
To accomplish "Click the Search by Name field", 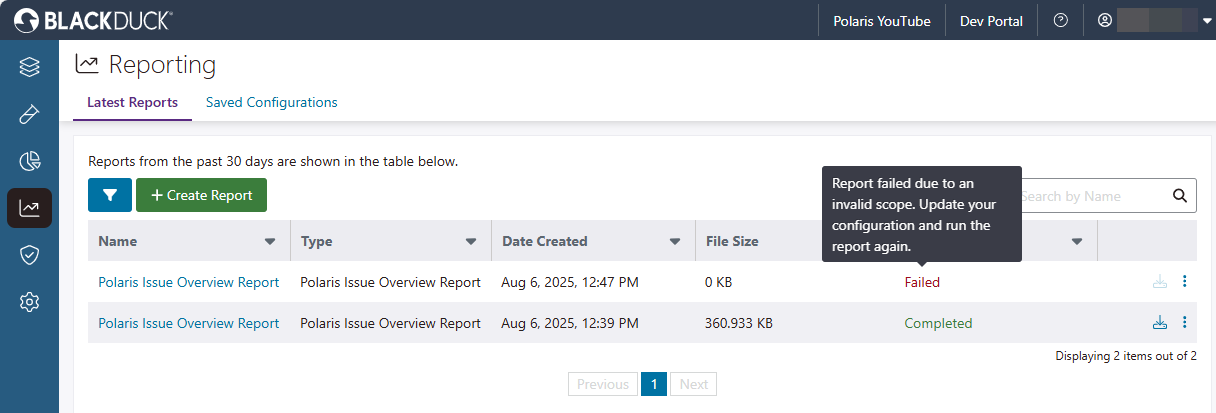I will pos(1090,196).
